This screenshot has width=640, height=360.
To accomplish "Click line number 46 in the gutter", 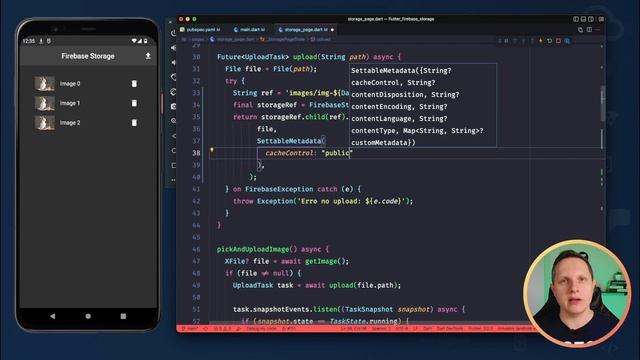I will tap(196, 249).
